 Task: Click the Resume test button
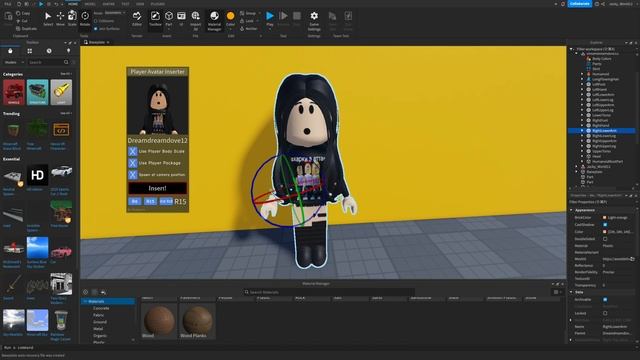point(283,19)
